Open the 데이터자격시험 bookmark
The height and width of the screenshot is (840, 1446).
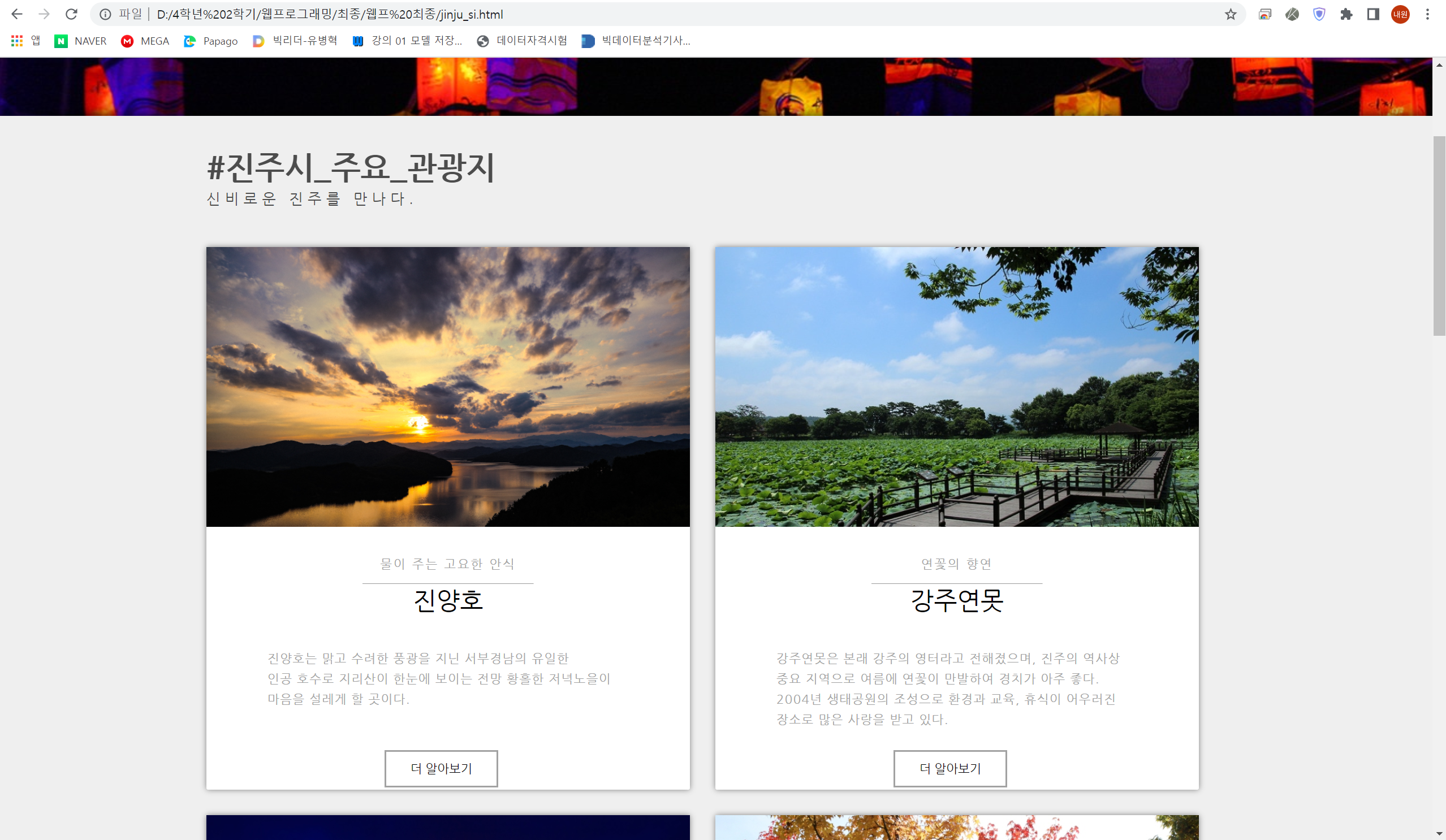[521, 41]
